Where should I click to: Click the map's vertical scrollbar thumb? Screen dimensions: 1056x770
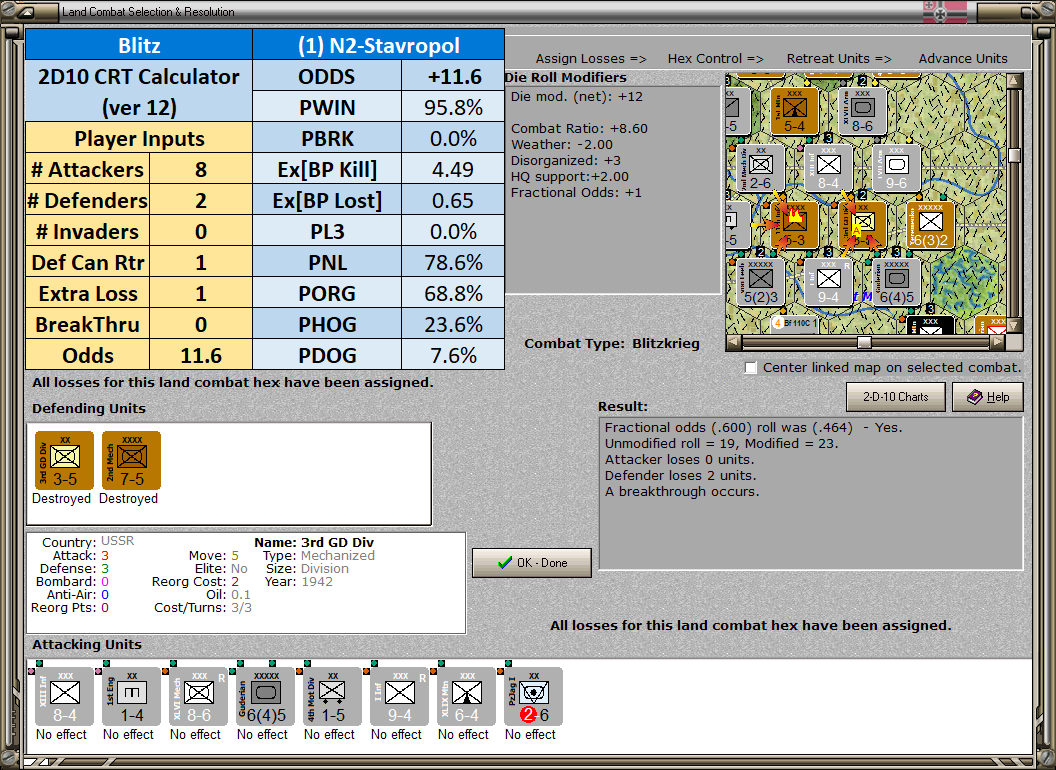1014,155
